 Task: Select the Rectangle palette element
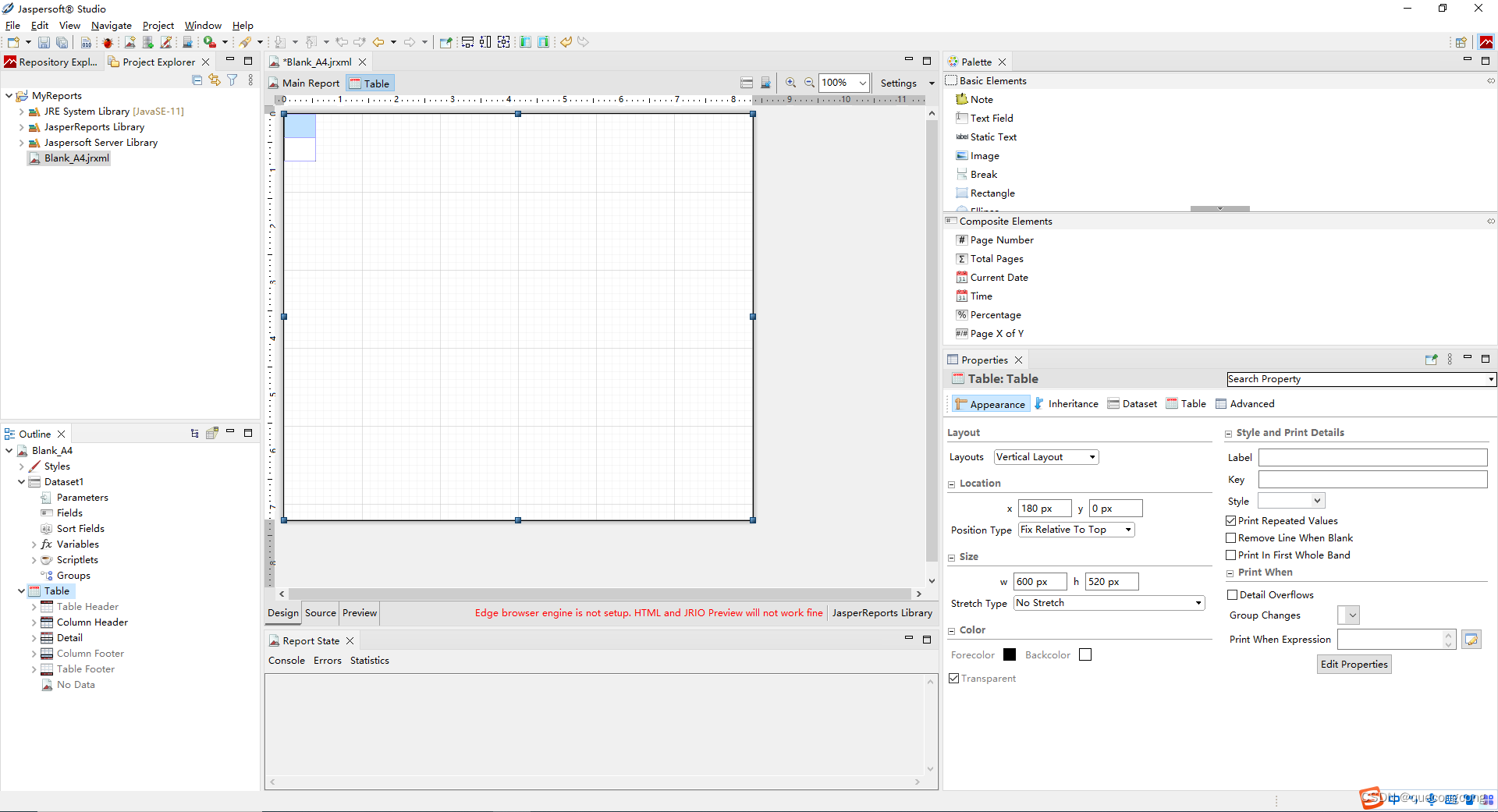pyautogui.click(x=985, y=193)
